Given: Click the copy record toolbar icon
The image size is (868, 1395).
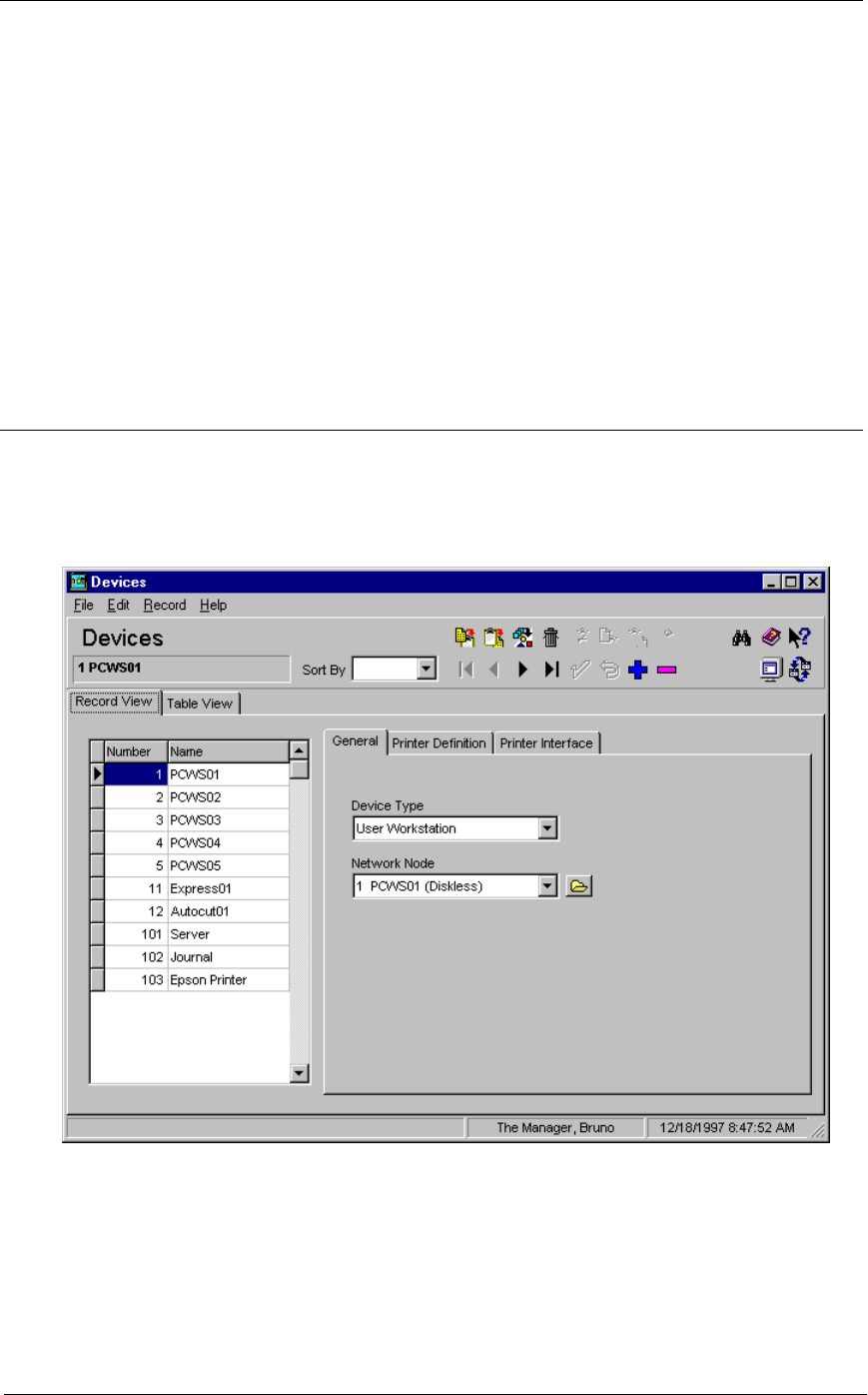Looking at the screenshot, I should [x=464, y=637].
